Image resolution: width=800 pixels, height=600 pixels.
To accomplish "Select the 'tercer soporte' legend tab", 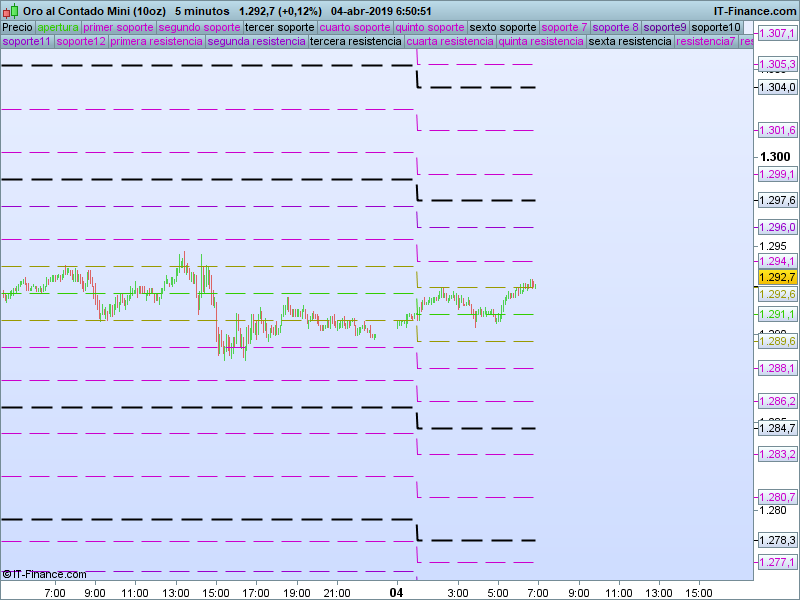I will [279, 27].
